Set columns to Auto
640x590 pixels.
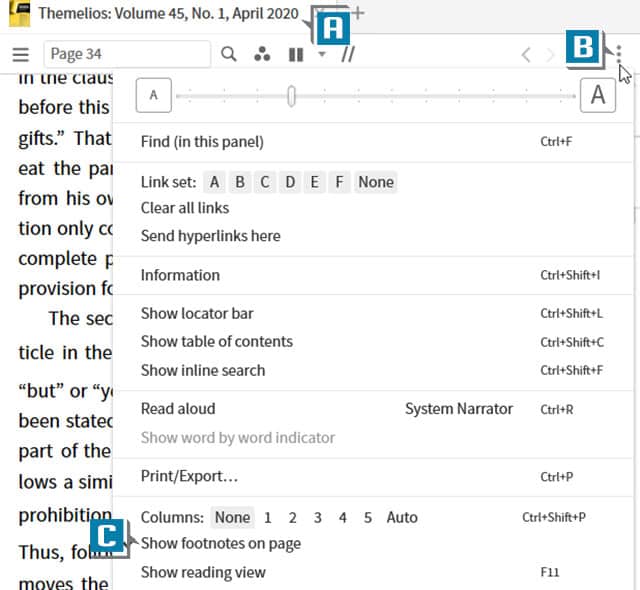pyautogui.click(x=402, y=517)
